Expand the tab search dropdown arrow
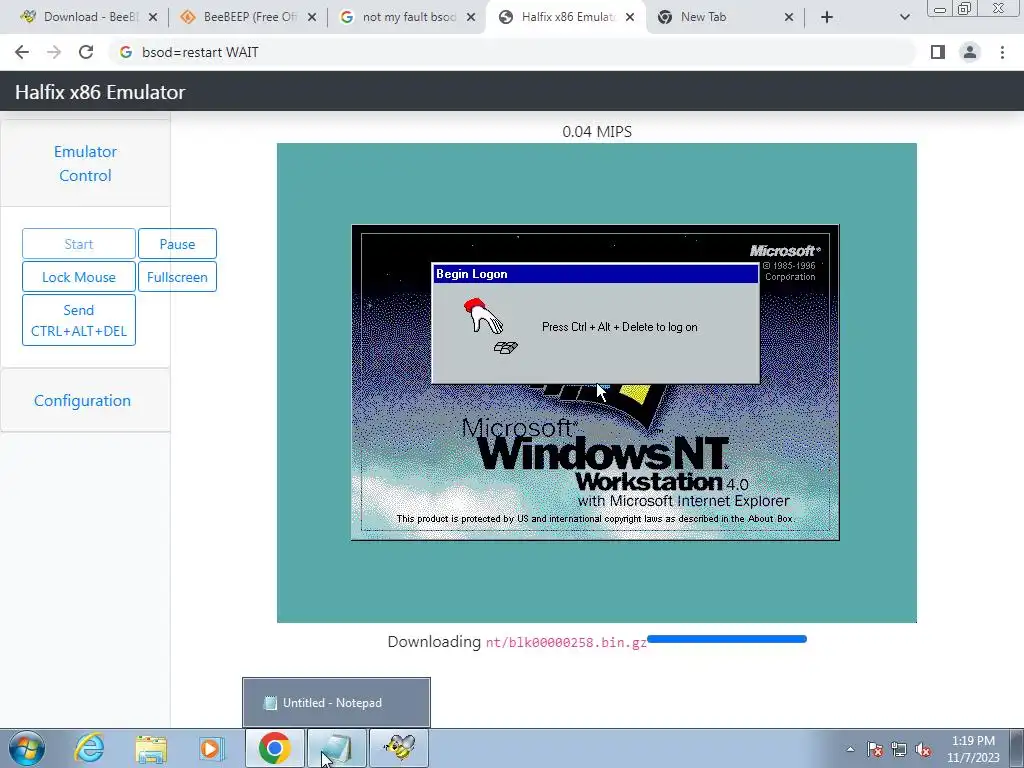This screenshot has height=768, width=1024. tap(904, 18)
